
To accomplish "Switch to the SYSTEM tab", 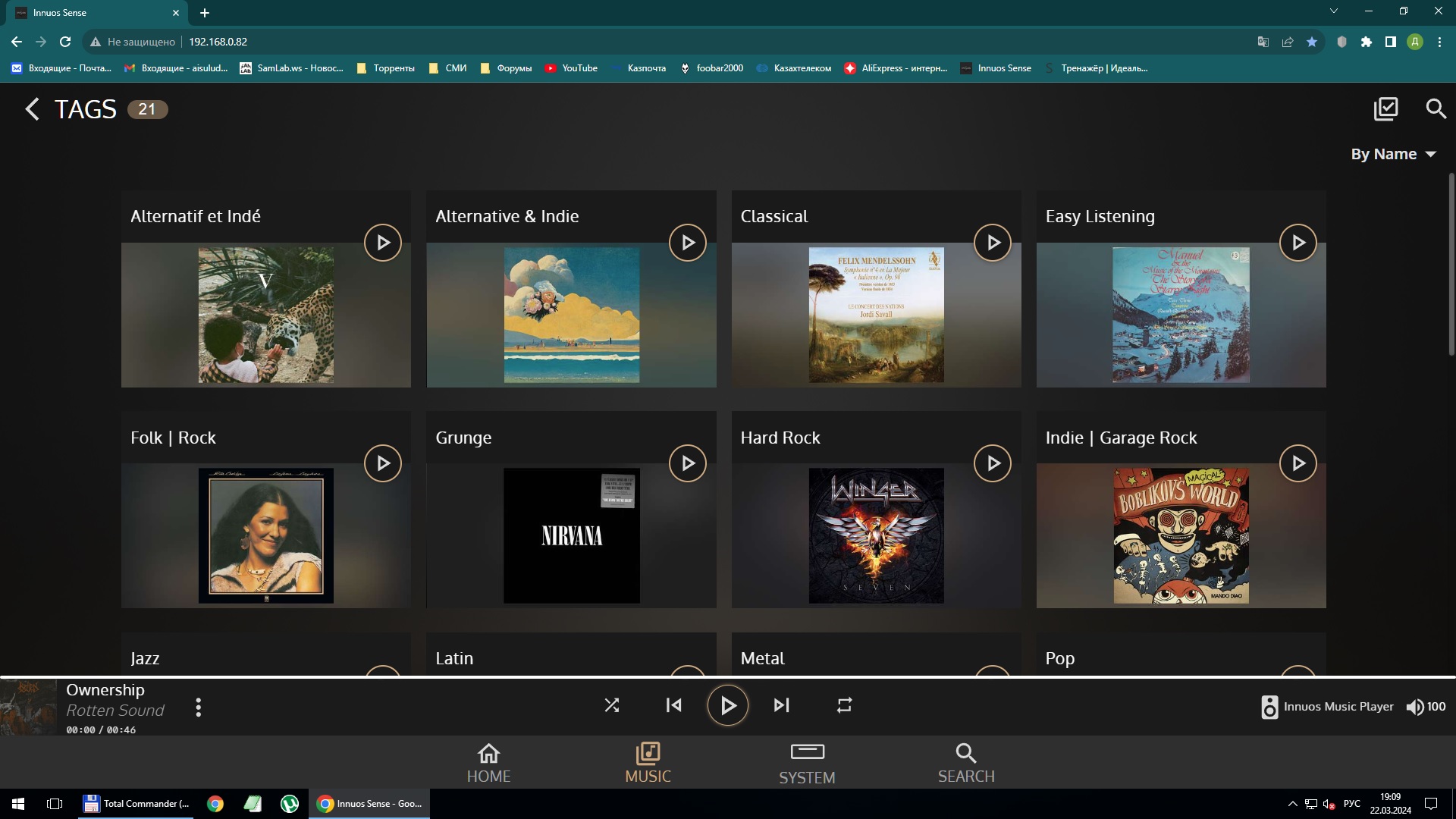I will (x=807, y=764).
